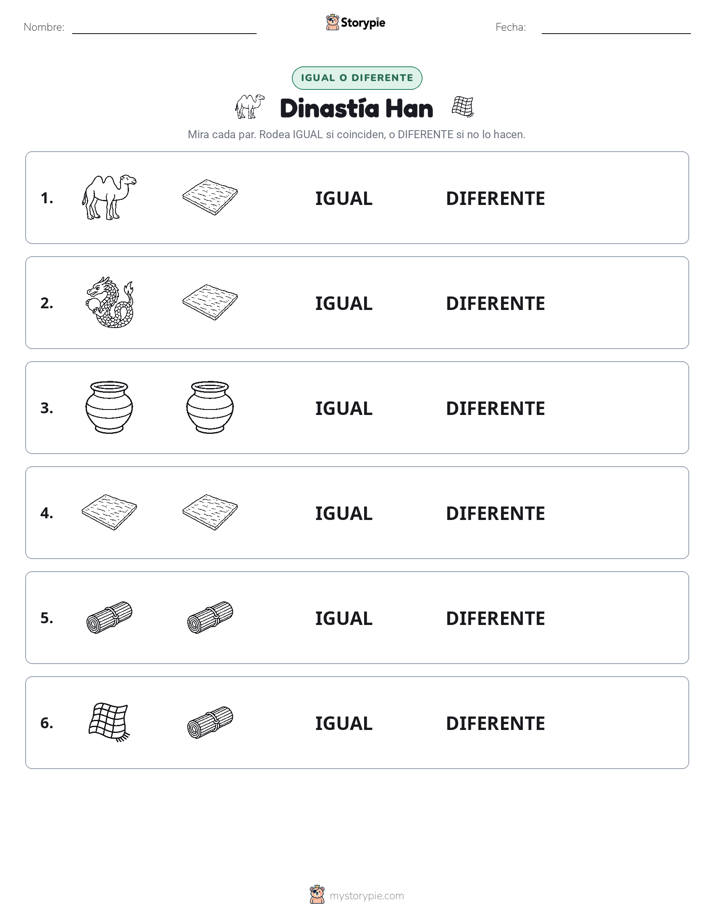
Task: Open the mystorypie.com footer link
Action: [x=366, y=896]
